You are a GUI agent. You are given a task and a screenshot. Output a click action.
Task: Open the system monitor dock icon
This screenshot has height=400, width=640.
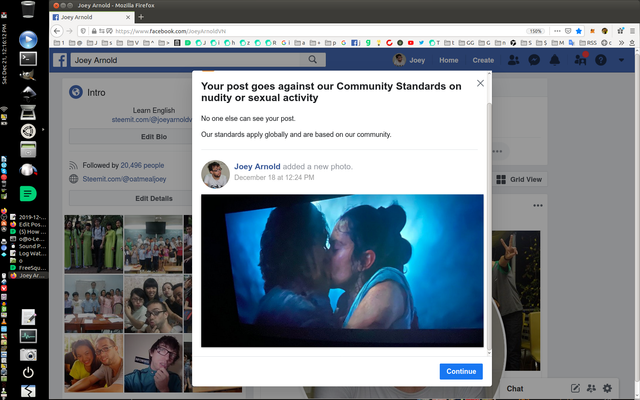point(28,336)
